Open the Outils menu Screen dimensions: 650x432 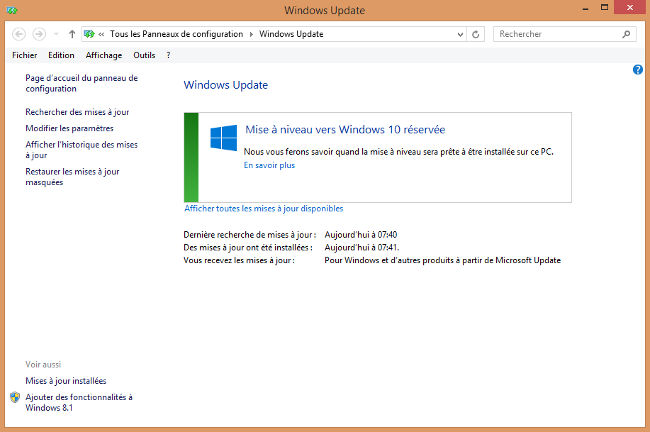[x=144, y=55]
